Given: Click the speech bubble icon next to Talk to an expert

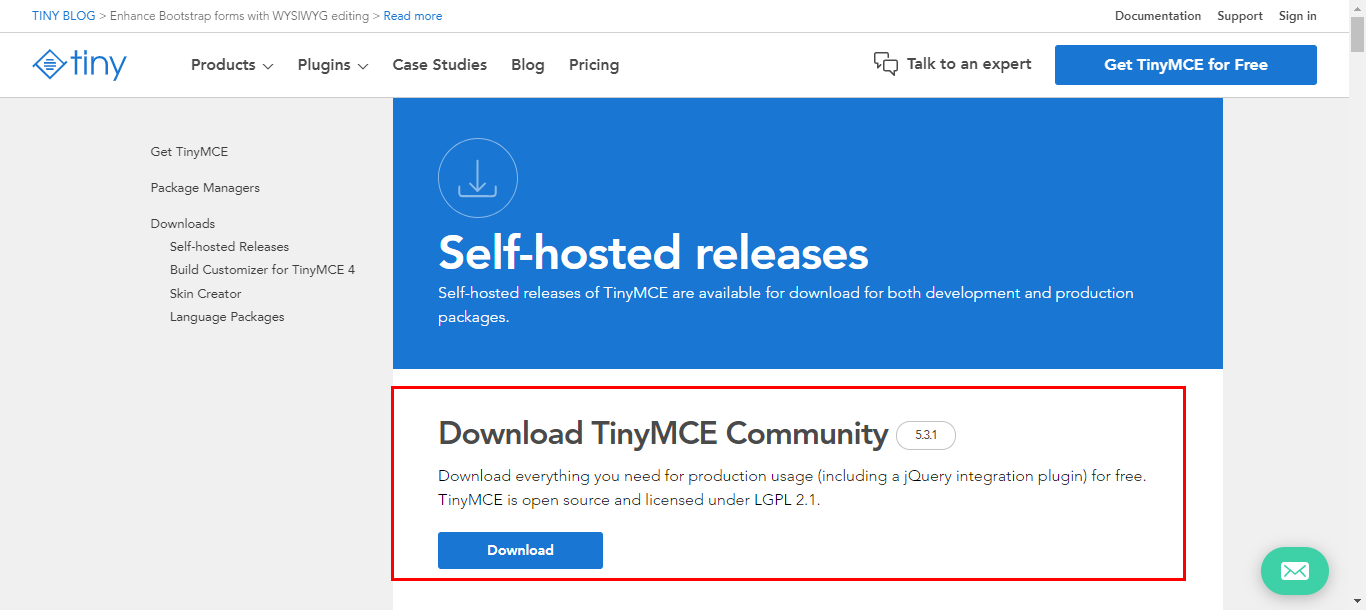Looking at the screenshot, I should coord(886,63).
